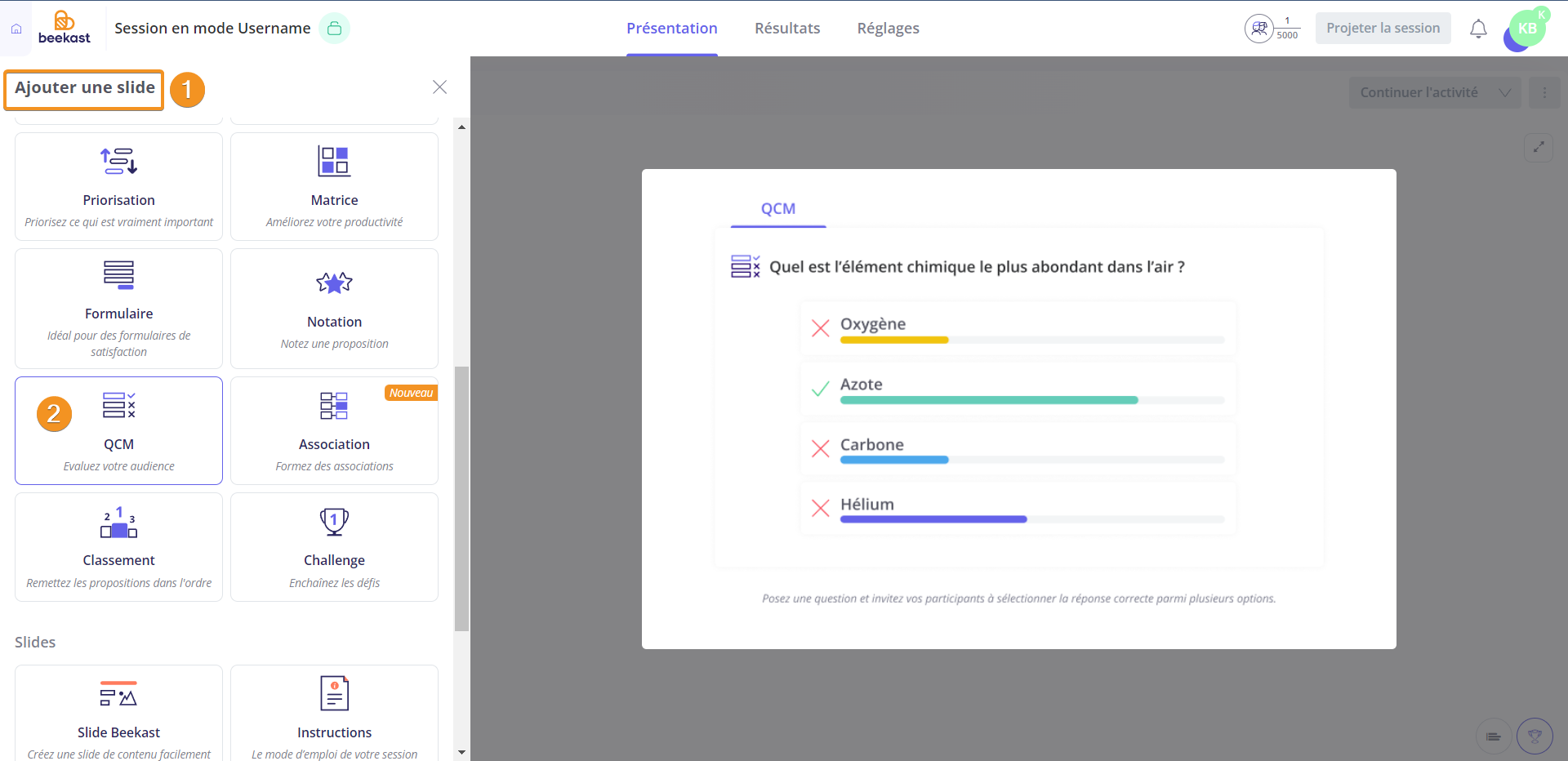Click the Projeter la session button

[1383, 29]
